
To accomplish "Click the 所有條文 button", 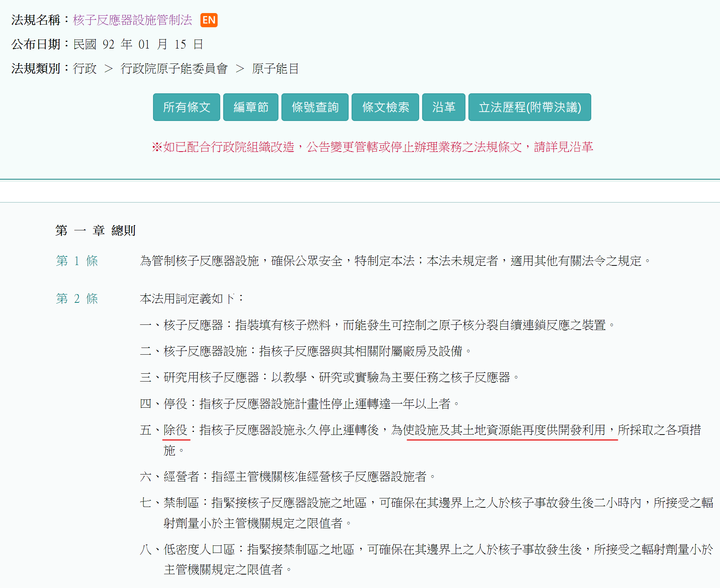I will coord(186,107).
